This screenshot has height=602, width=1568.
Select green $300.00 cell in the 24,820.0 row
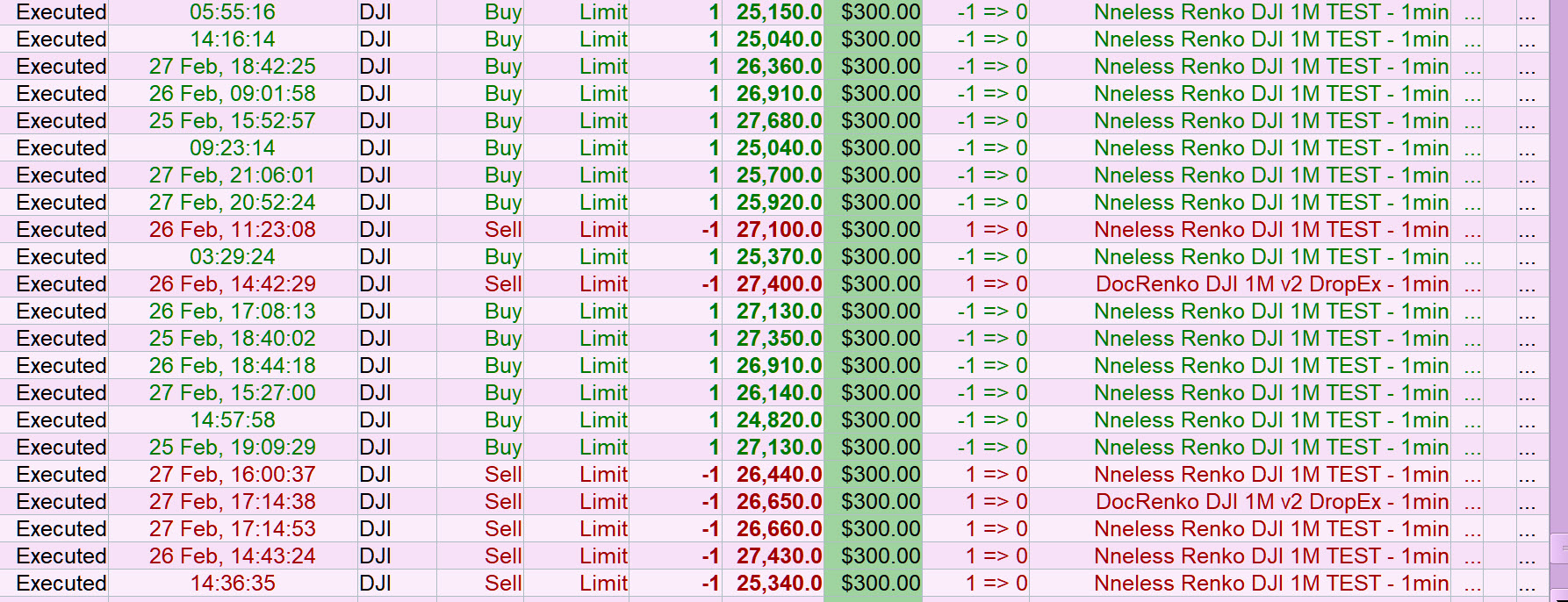[x=880, y=420]
